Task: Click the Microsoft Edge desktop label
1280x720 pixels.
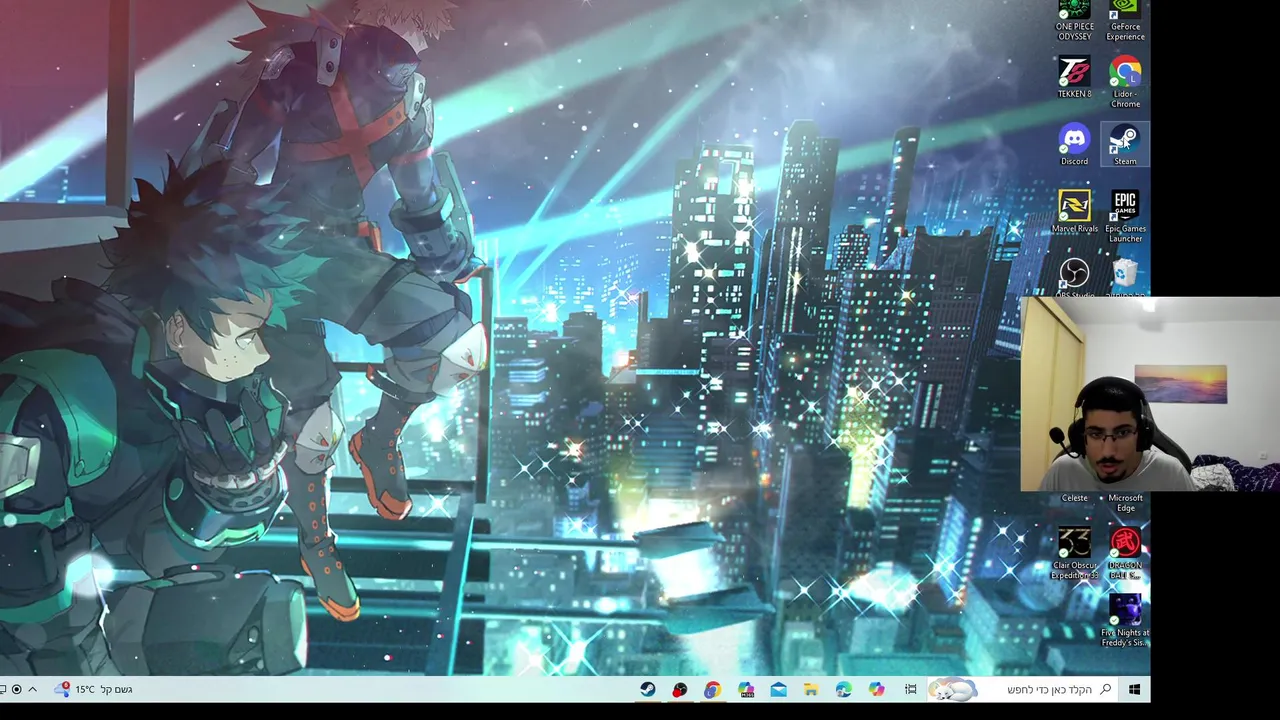Action: pos(1125,503)
